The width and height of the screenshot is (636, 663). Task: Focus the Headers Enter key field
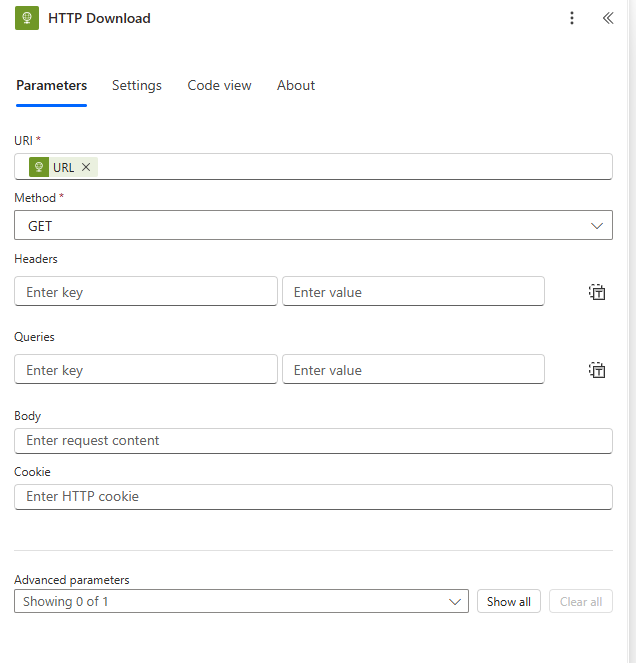pos(146,291)
